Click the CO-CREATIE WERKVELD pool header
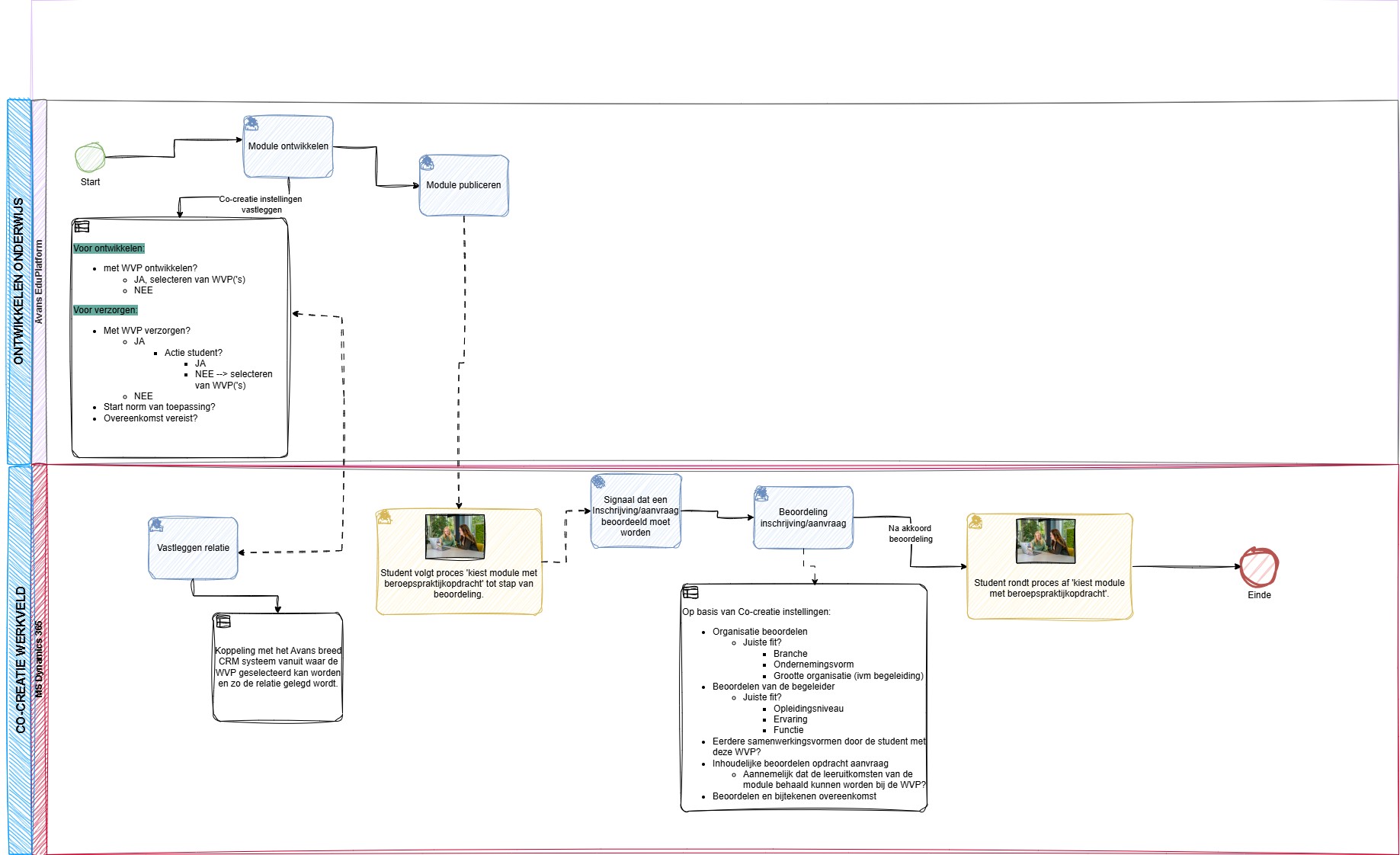The width and height of the screenshot is (1400, 855). coord(20,660)
